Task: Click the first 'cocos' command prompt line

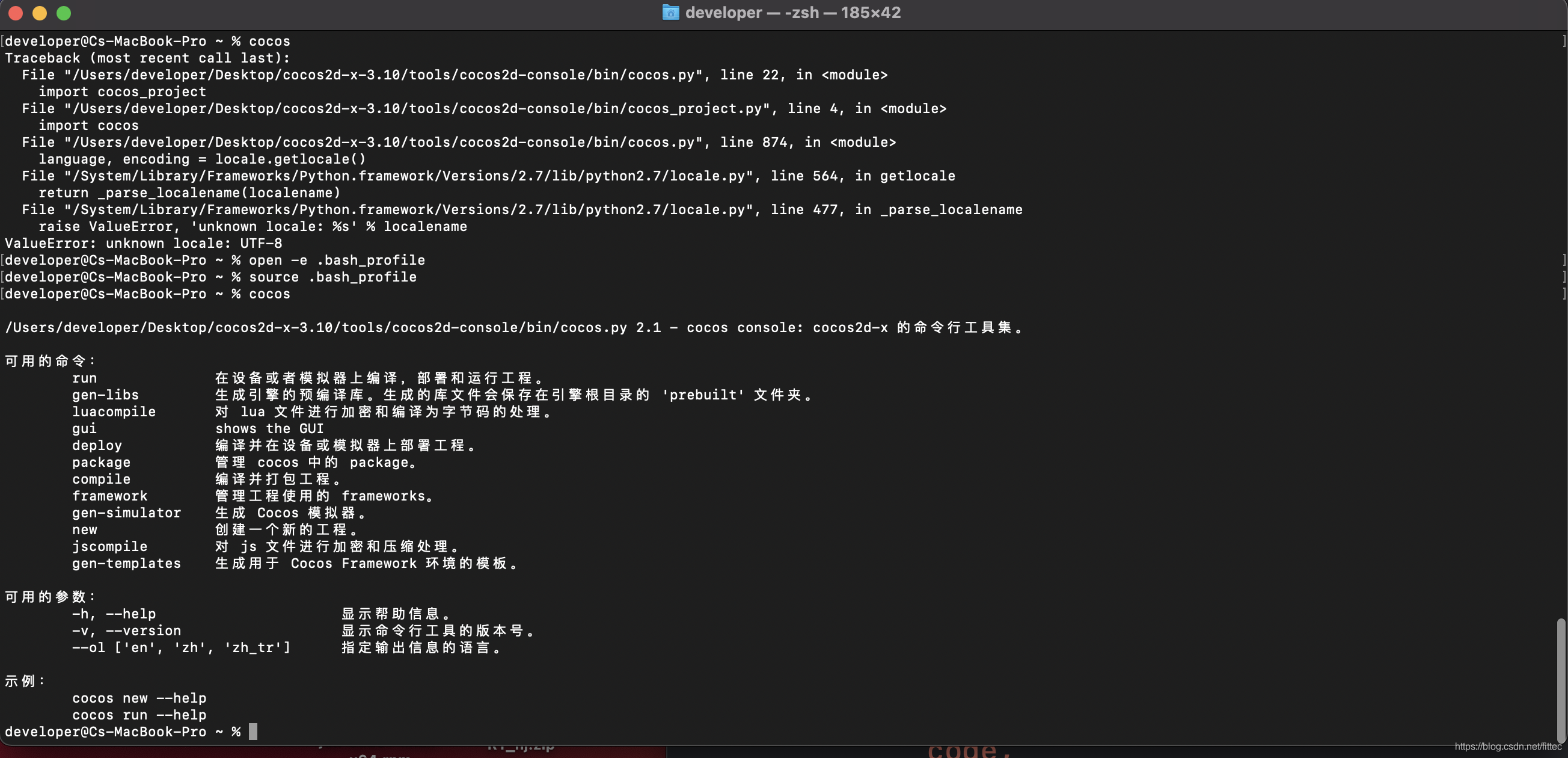Action: pyautogui.click(x=147, y=42)
